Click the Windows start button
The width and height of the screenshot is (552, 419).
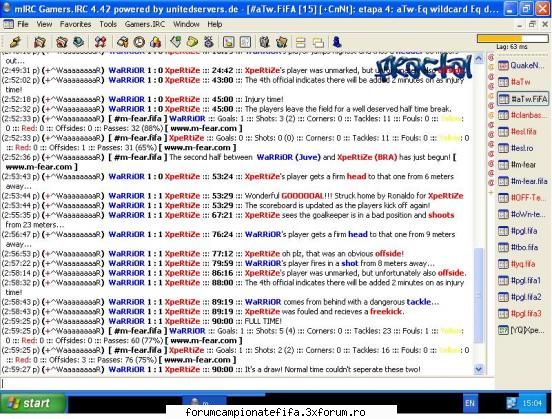[33, 403]
